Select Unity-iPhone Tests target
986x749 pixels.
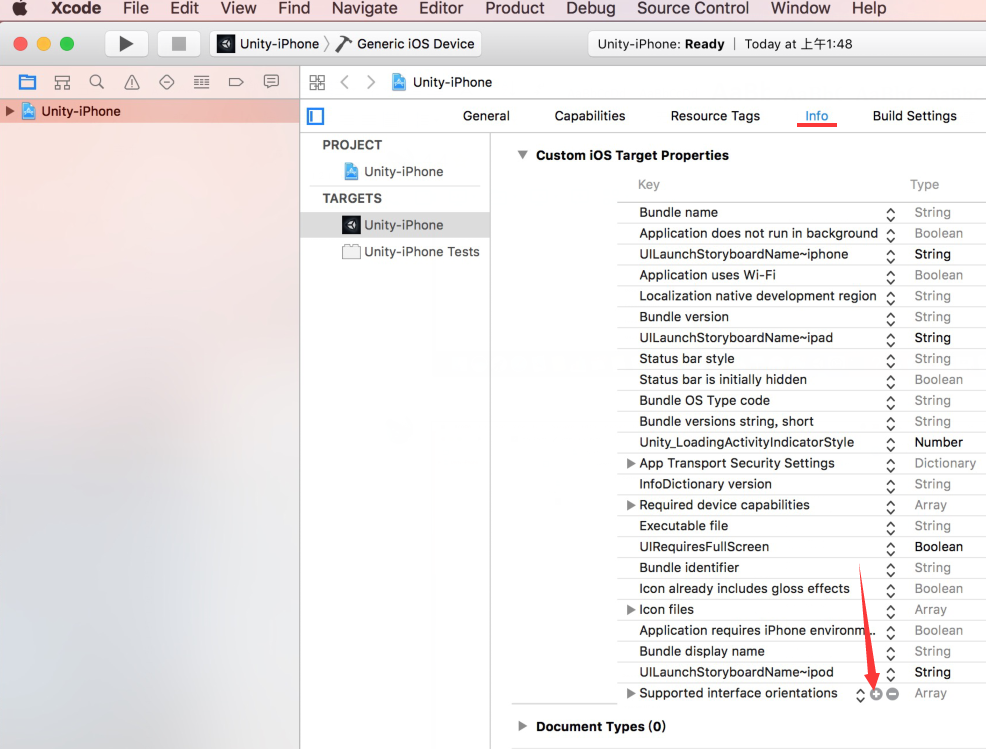[421, 252]
